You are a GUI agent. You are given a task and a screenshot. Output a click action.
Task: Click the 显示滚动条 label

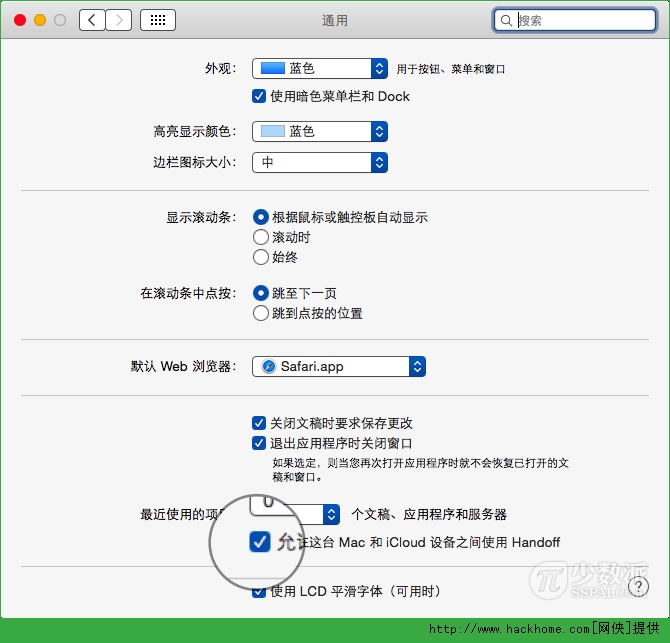[x=201, y=217]
